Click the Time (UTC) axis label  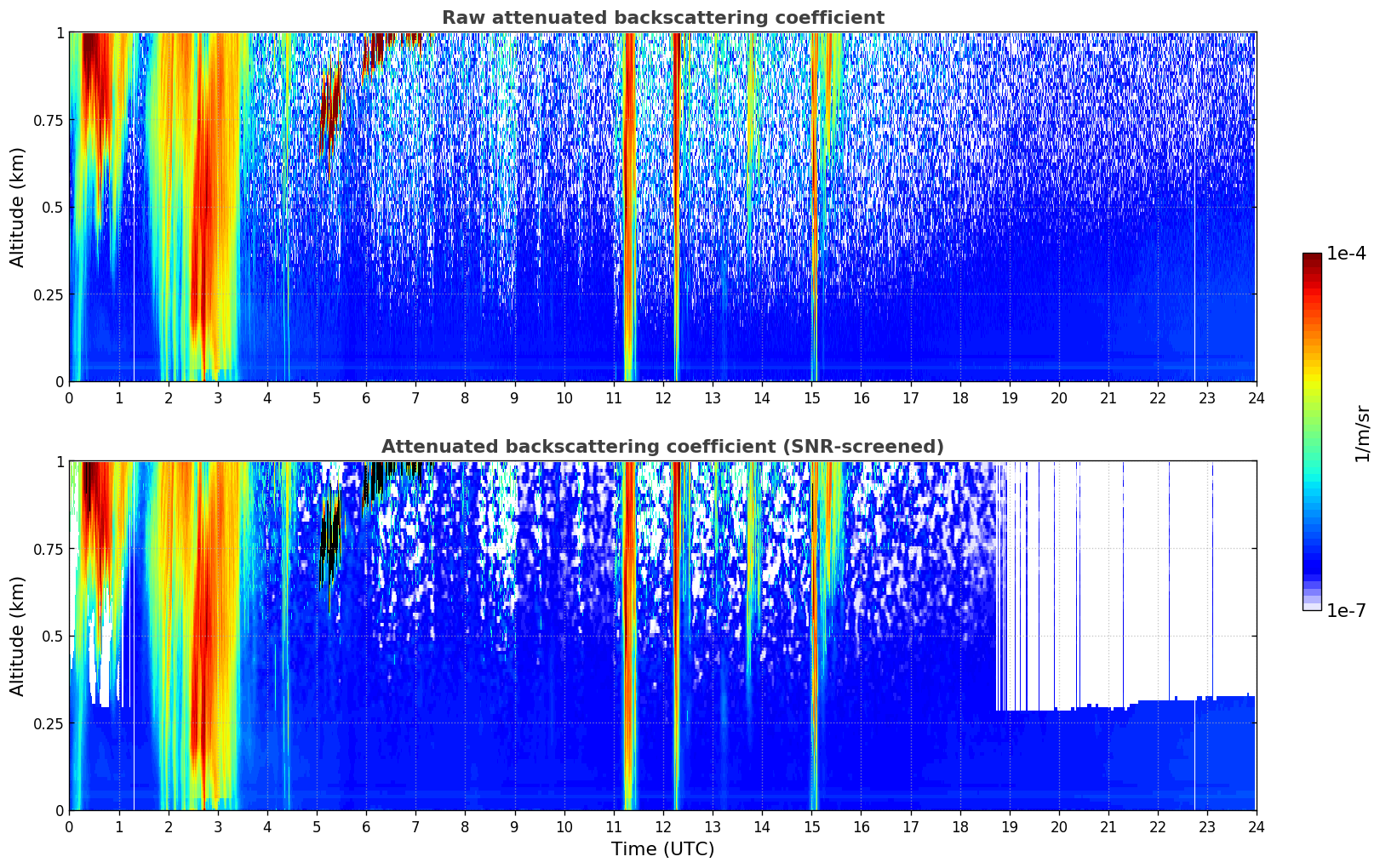point(662,849)
